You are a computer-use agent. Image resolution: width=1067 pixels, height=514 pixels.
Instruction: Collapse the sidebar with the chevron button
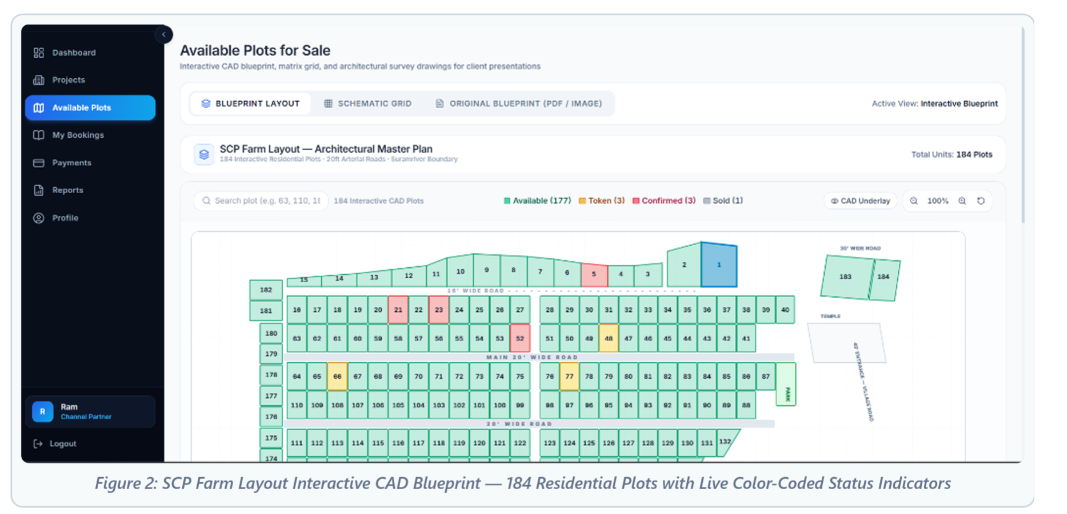(x=163, y=34)
